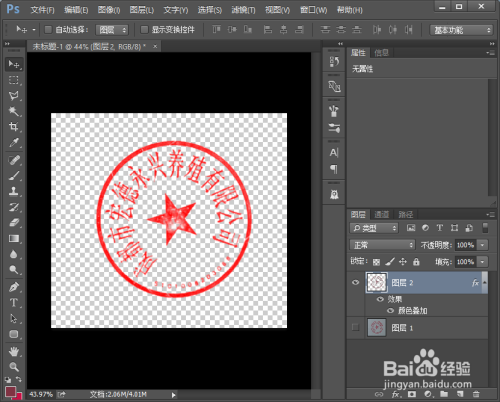Select the Eyedropper tool
500x402 pixels.
[x=14, y=143]
